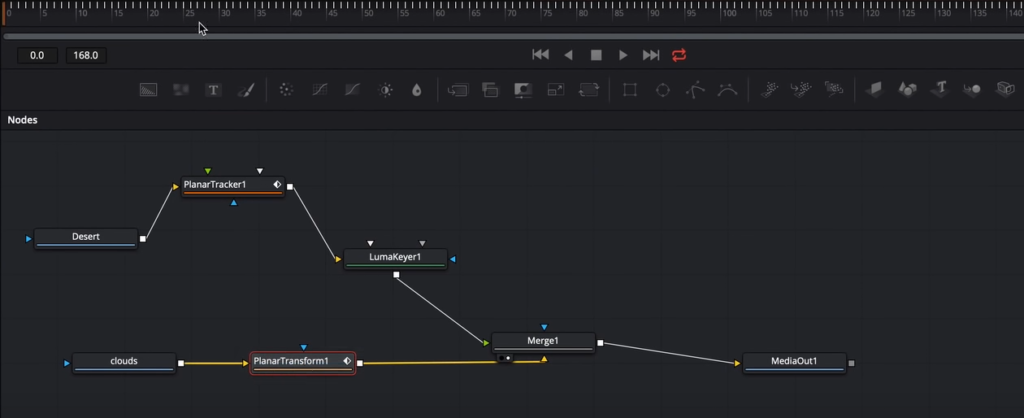Click the Nodes panel header label
The width and height of the screenshot is (1024, 418).
point(22,120)
